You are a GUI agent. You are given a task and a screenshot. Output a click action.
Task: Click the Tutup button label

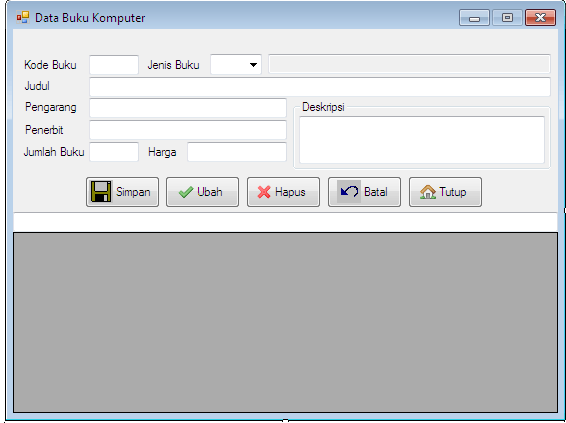[x=453, y=192]
